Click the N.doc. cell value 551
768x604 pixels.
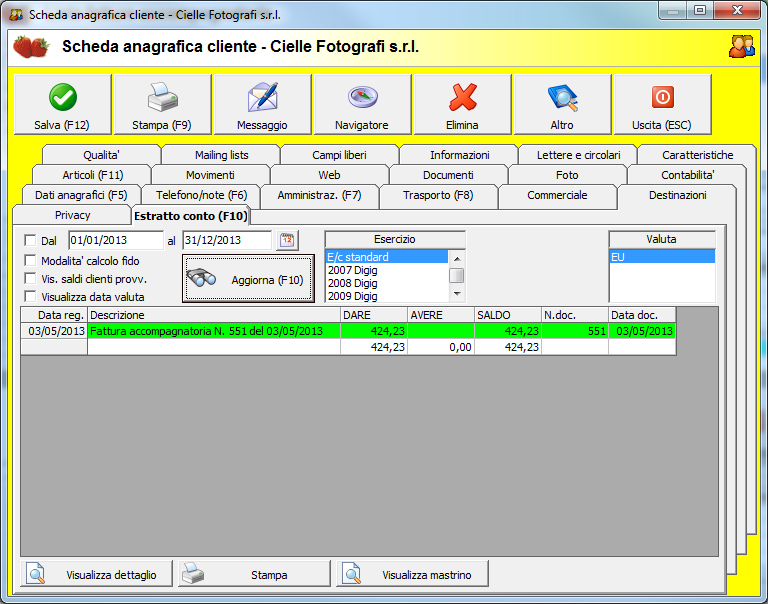click(x=575, y=331)
